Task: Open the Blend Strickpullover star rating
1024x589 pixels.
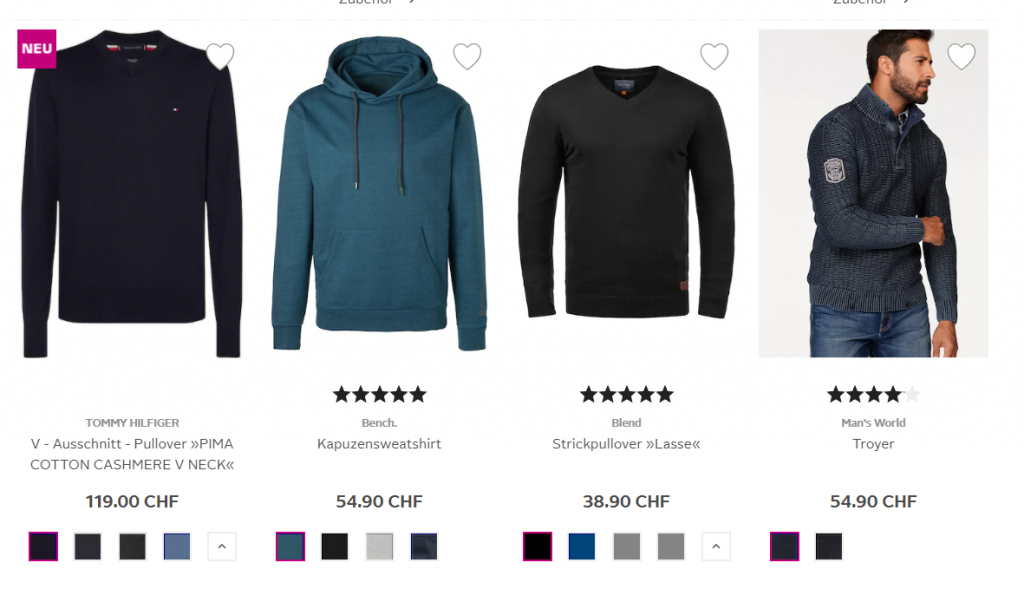Action: (626, 394)
